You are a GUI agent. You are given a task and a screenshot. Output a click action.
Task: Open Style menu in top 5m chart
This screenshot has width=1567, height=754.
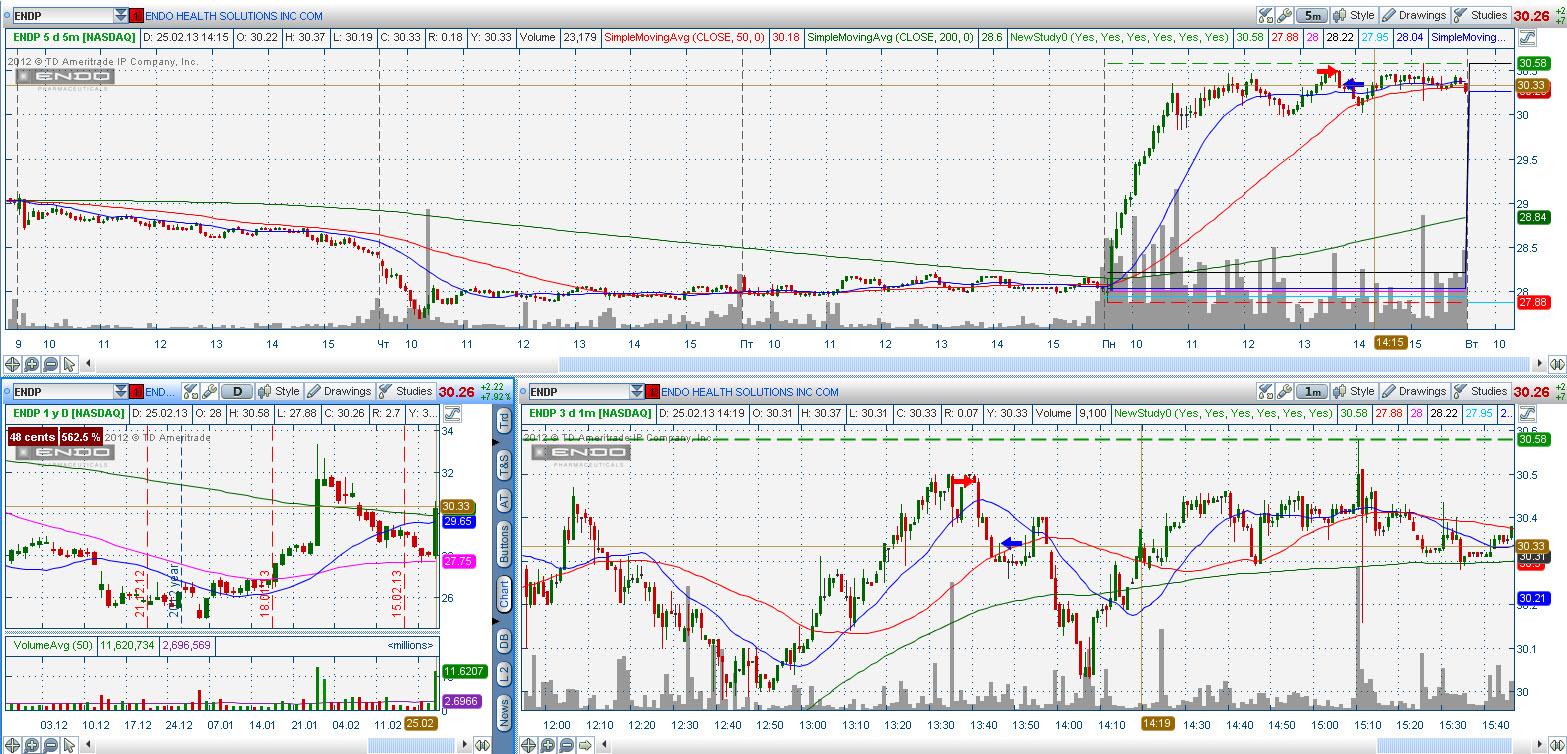point(1353,15)
